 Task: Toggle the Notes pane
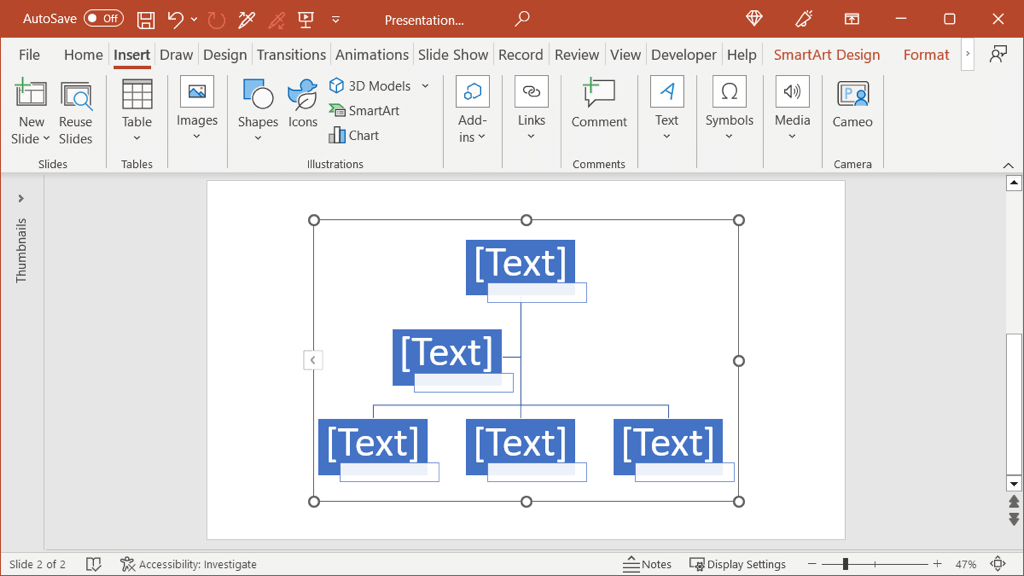coord(647,564)
